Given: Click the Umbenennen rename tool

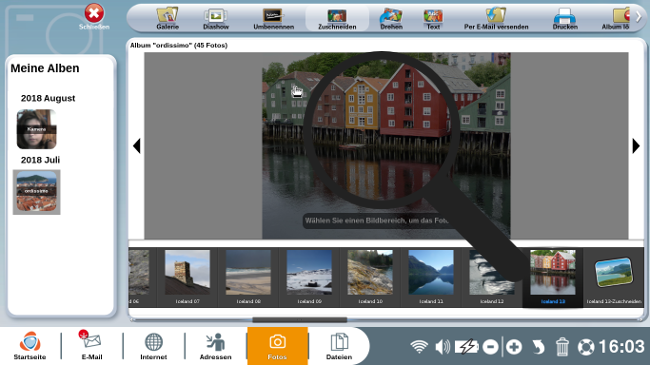Looking at the screenshot, I should (273, 19).
